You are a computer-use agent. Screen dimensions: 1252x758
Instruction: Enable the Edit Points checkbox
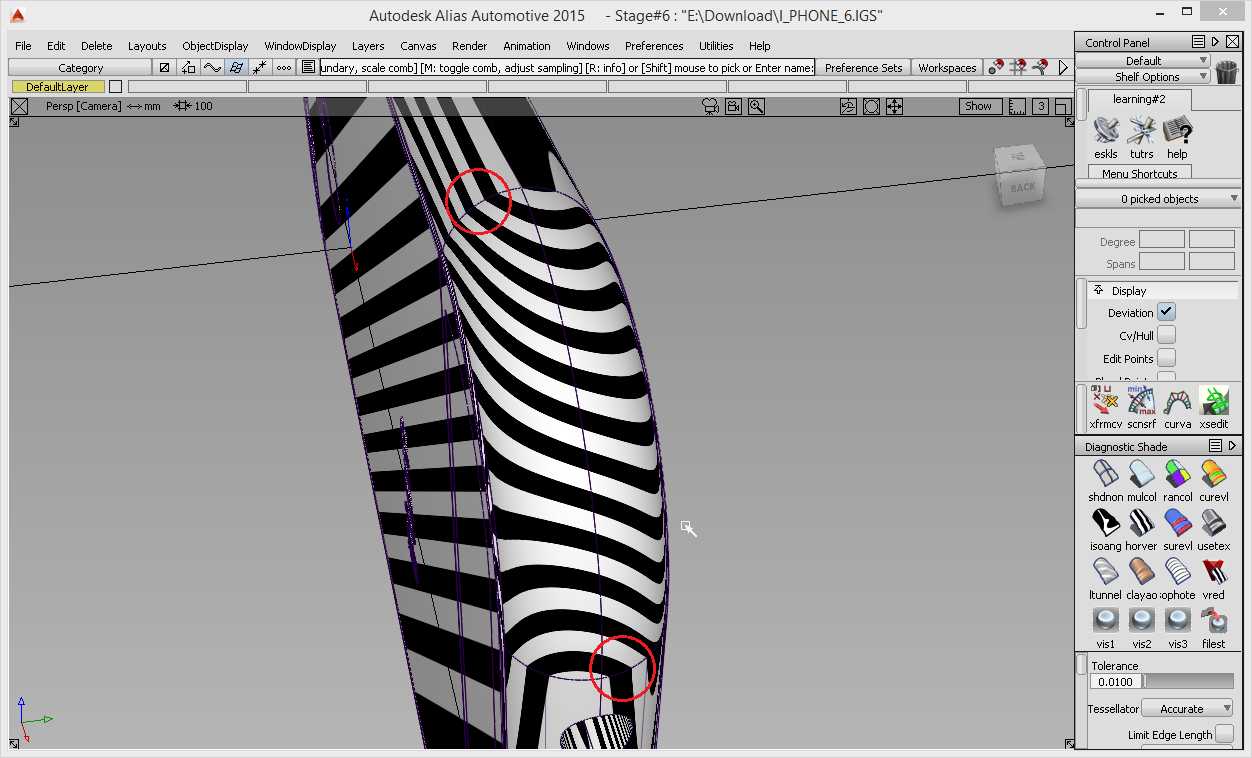[1167, 359]
